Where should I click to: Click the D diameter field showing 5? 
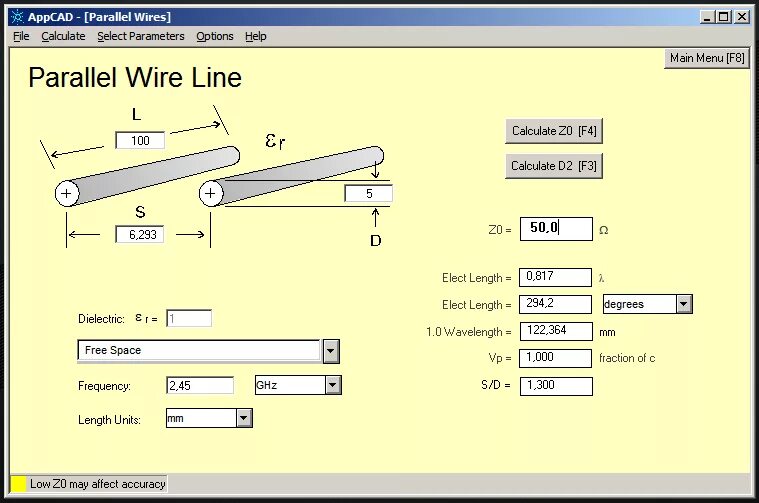[x=368, y=194]
